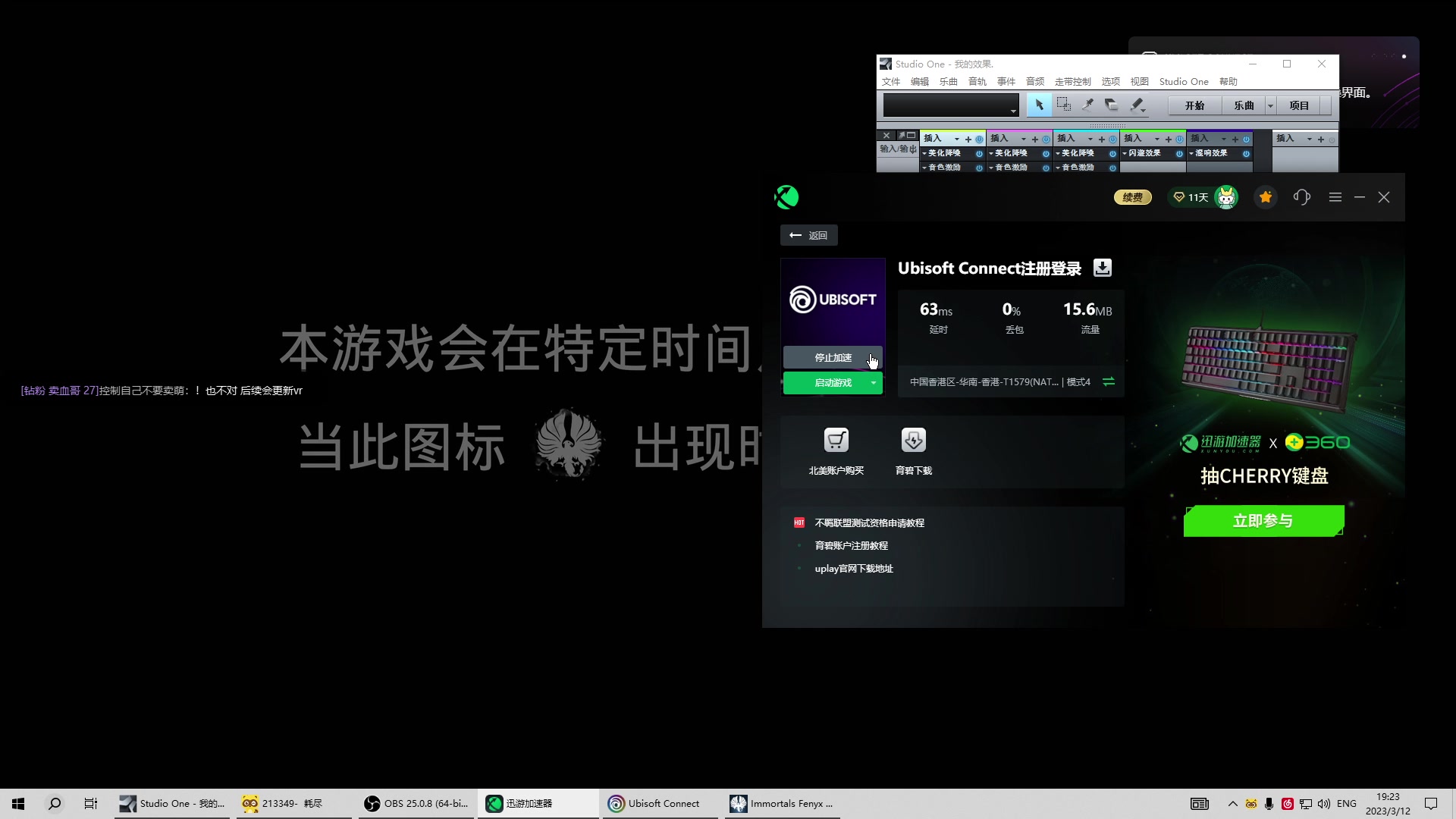Open the black macro box dropdown in Studio One

(1013, 111)
